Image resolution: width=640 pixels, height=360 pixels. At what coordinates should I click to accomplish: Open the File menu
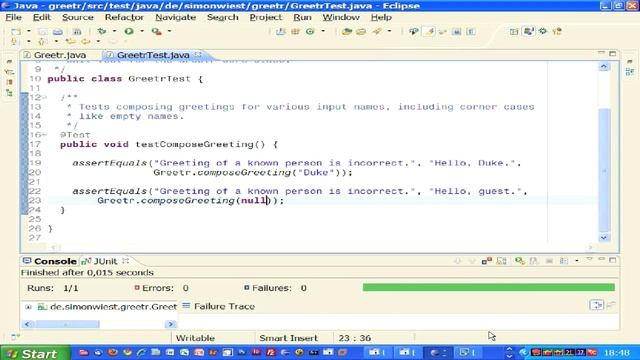[13, 18]
